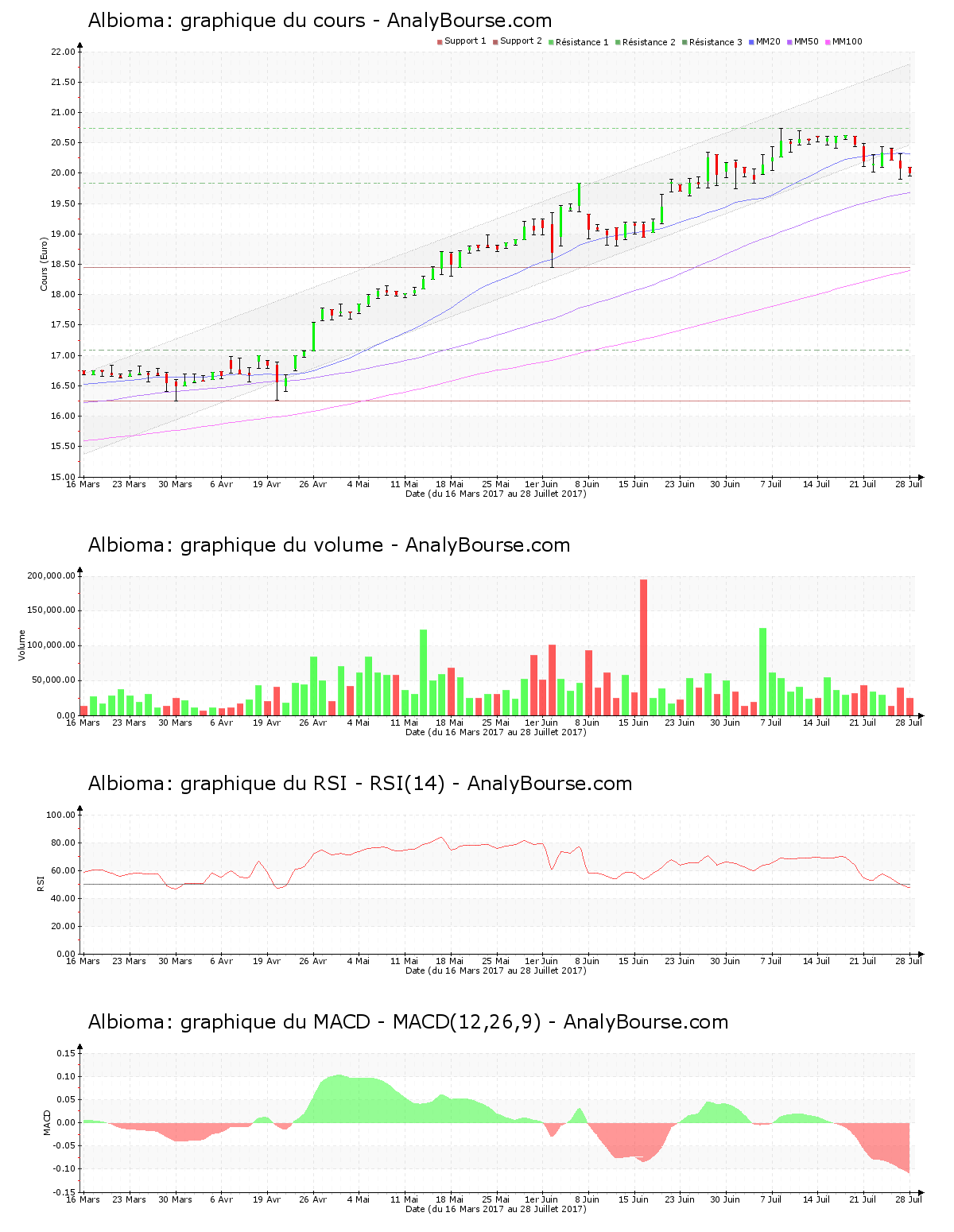The height and width of the screenshot is (1232, 954).
Task: Click the 18.50 value on price axis
Action: (x=63, y=265)
